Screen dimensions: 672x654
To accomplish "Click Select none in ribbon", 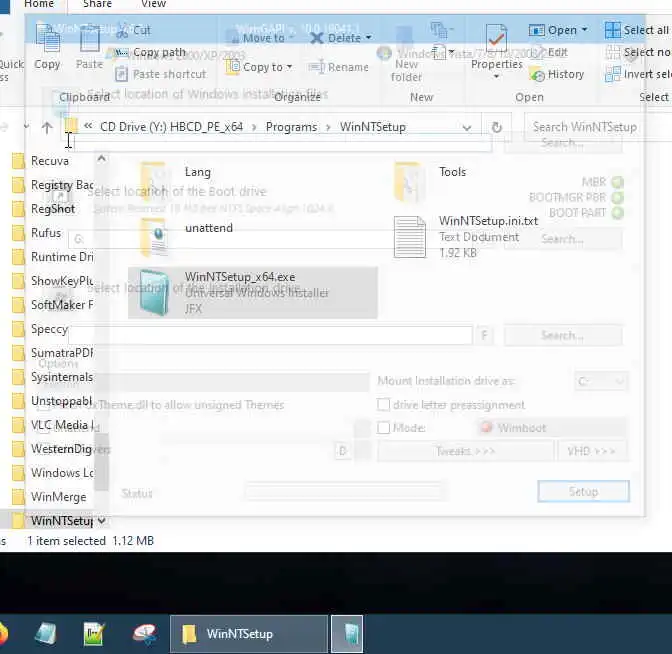I will 638,52.
